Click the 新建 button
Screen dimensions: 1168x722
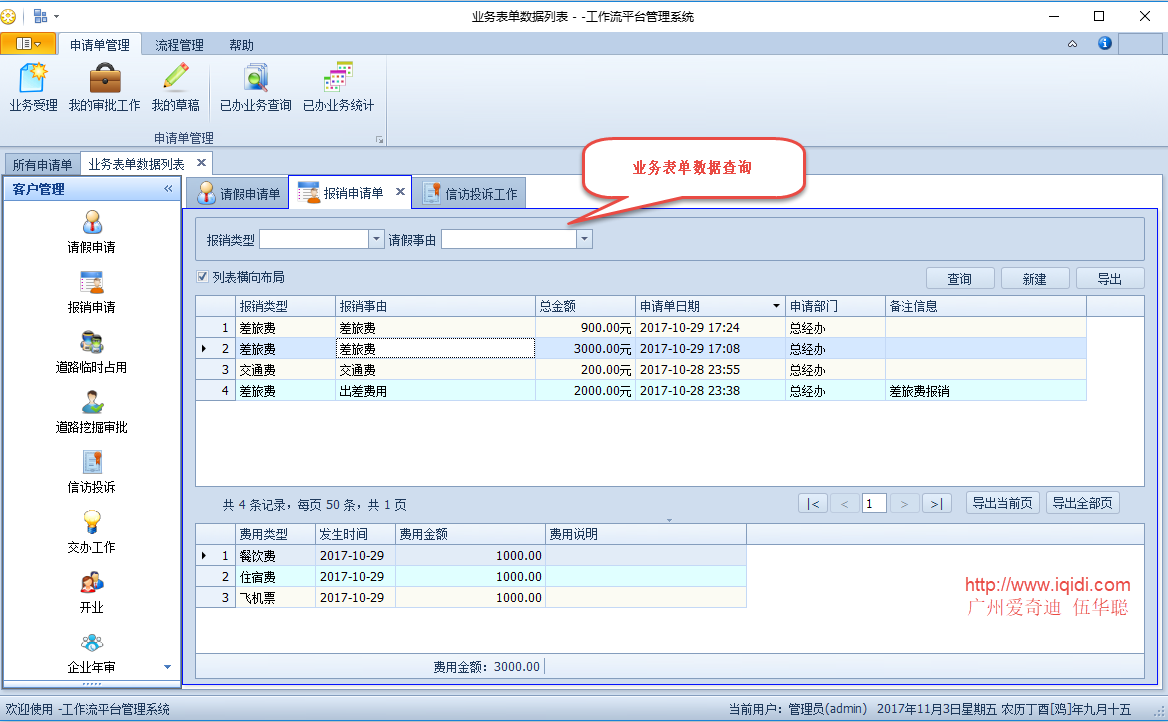[x=1035, y=279]
